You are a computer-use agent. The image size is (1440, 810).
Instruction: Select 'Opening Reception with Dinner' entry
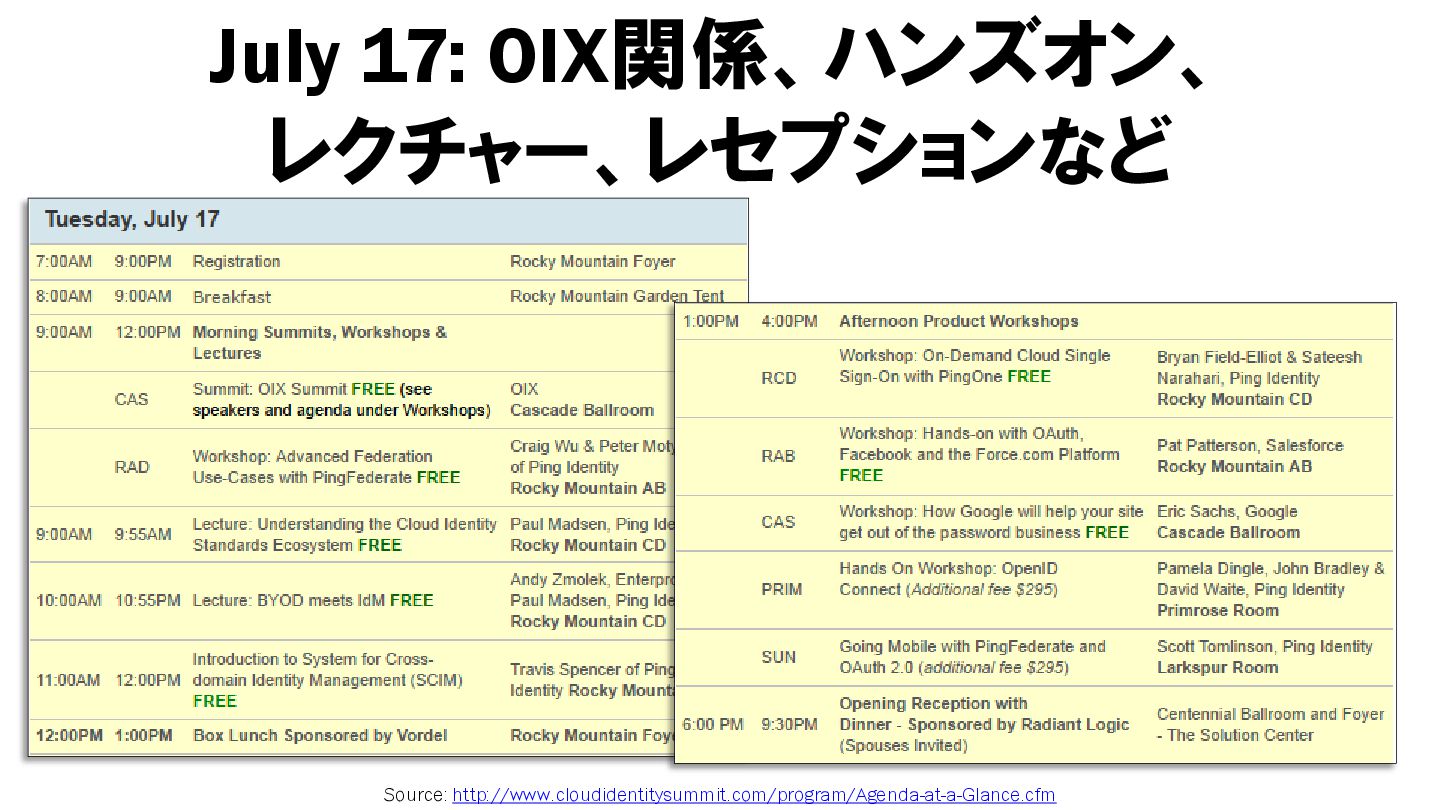984,725
